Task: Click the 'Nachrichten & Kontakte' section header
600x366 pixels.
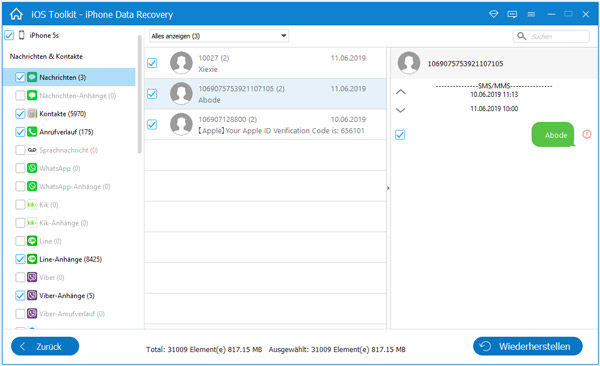Action: (x=46, y=56)
